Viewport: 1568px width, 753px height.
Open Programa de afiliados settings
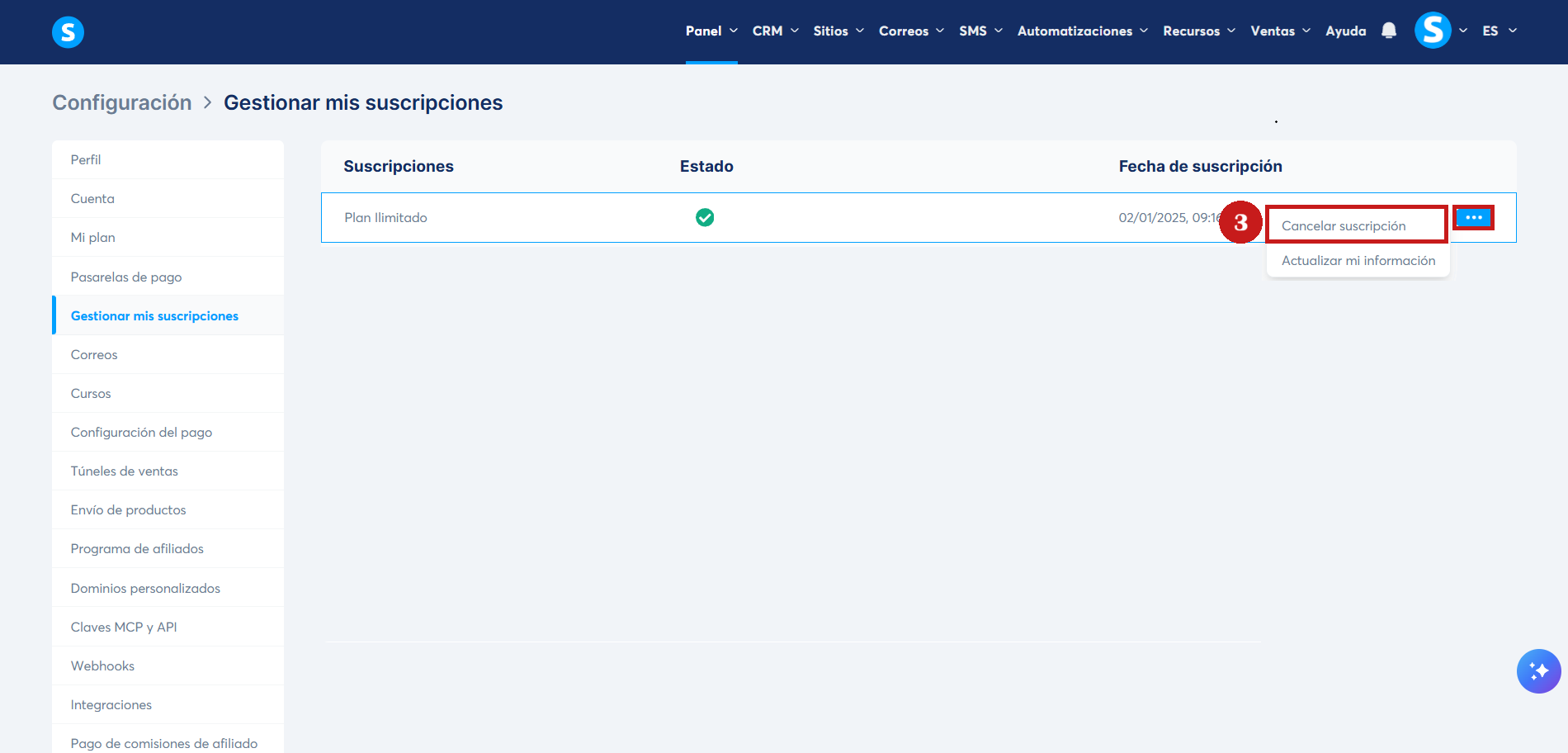point(168,549)
